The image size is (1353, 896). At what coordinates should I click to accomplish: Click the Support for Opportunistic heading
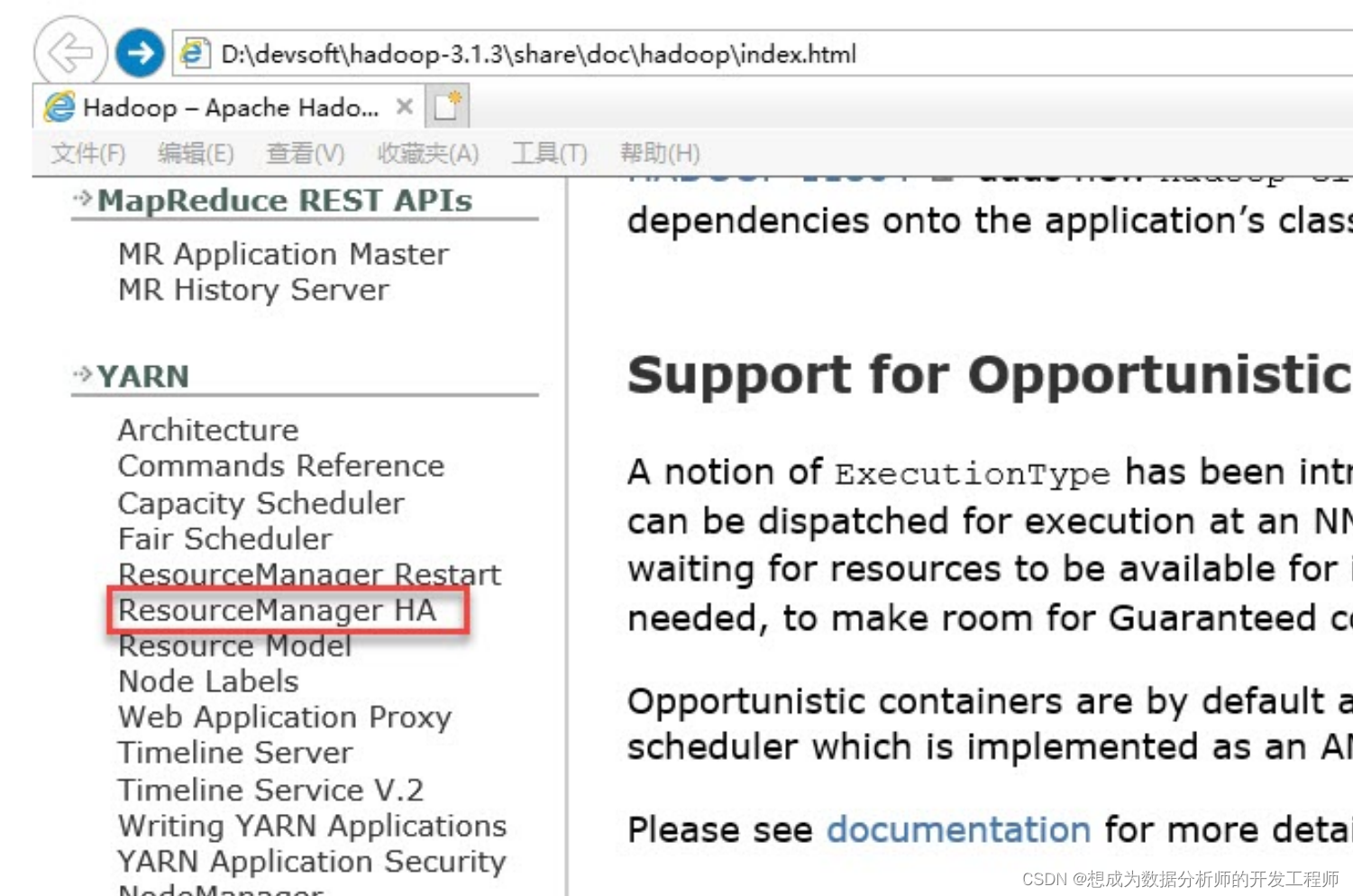pyautogui.click(x=990, y=375)
